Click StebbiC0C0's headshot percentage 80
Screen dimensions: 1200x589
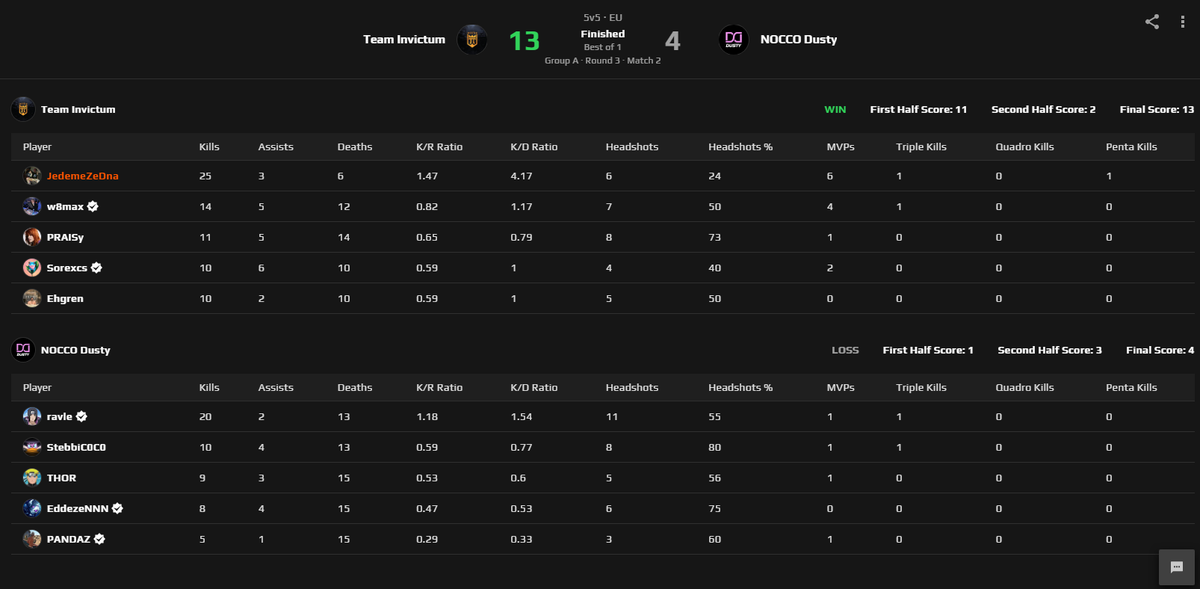coord(714,447)
